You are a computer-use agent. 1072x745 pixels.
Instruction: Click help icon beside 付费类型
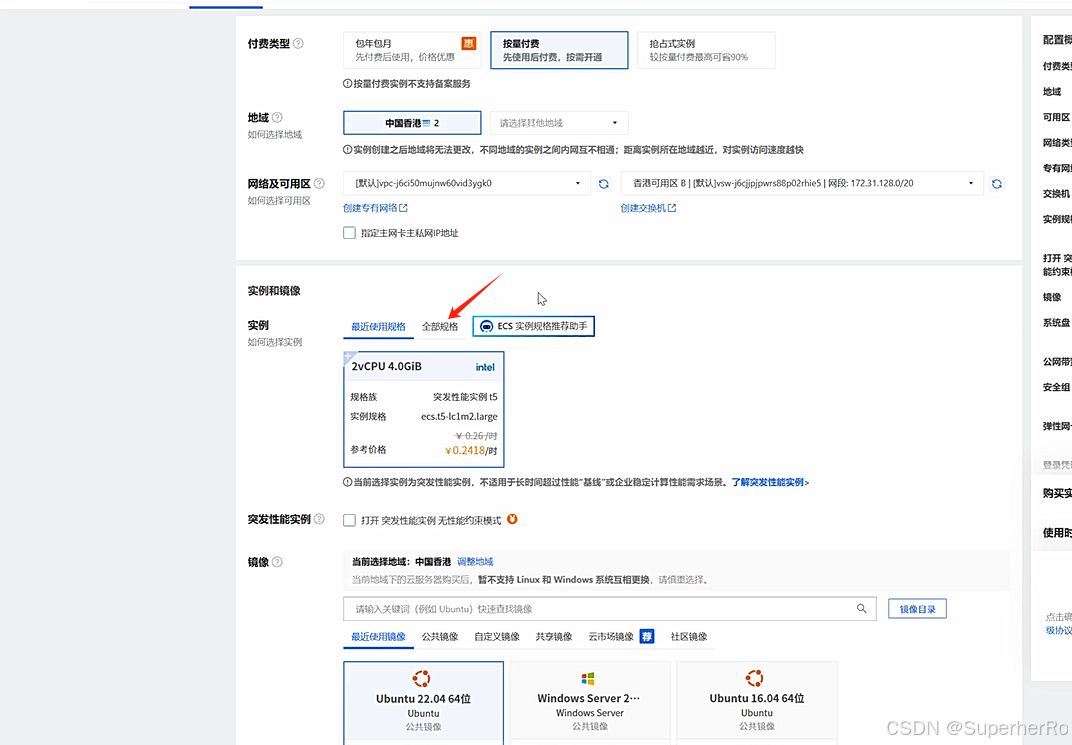click(x=298, y=43)
